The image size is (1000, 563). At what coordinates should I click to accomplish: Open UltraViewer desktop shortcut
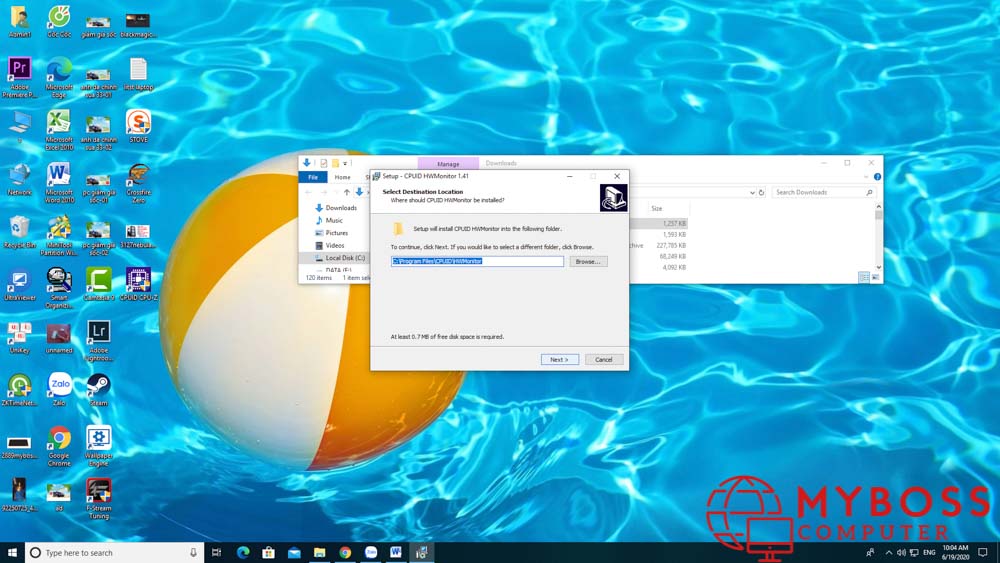point(19,284)
